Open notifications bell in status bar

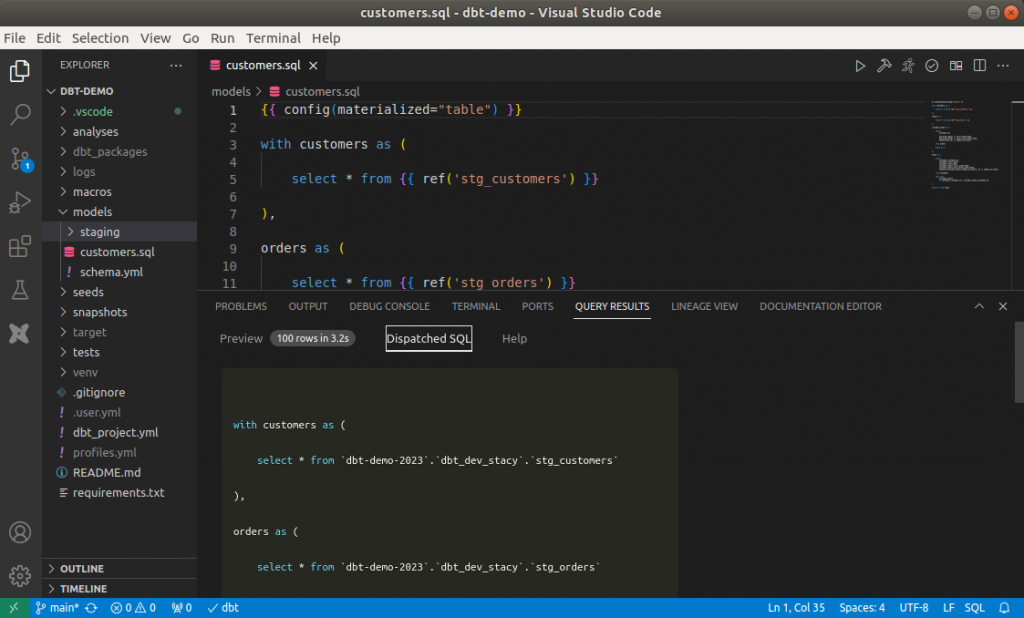(x=1004, y=608)
